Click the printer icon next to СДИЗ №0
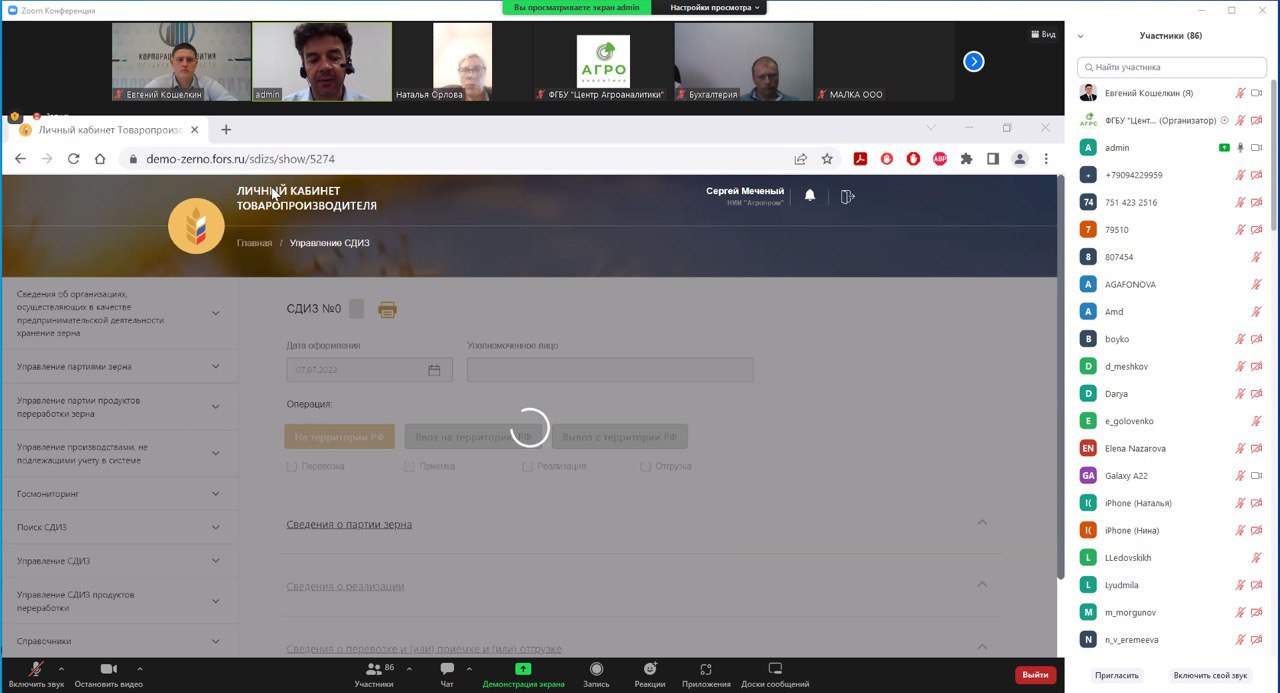The height and width of the screenshot is (693, 1280). [x=387, y=310]
